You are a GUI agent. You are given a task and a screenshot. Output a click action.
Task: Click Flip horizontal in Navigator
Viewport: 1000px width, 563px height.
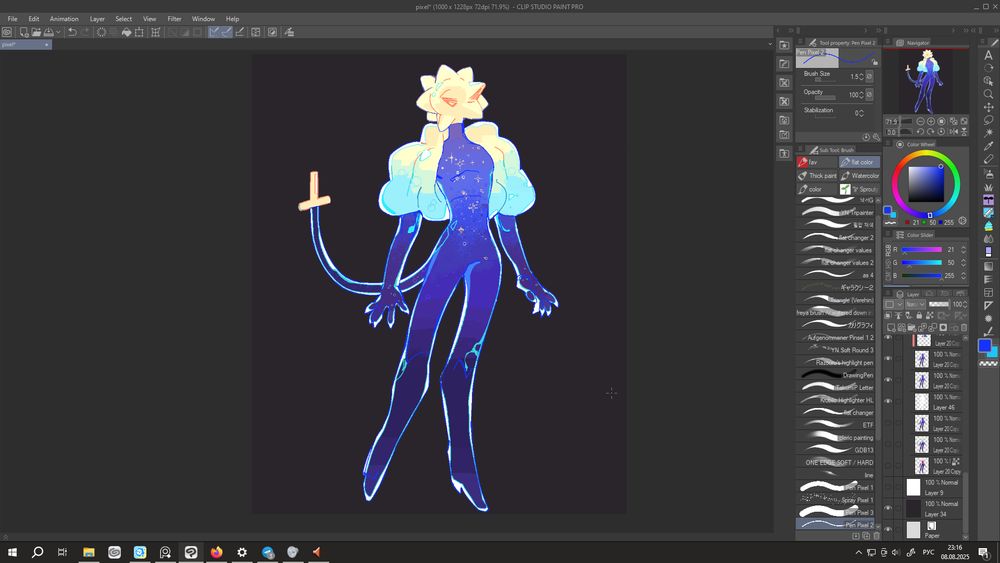pyautogui.click(x=953, y=131)
